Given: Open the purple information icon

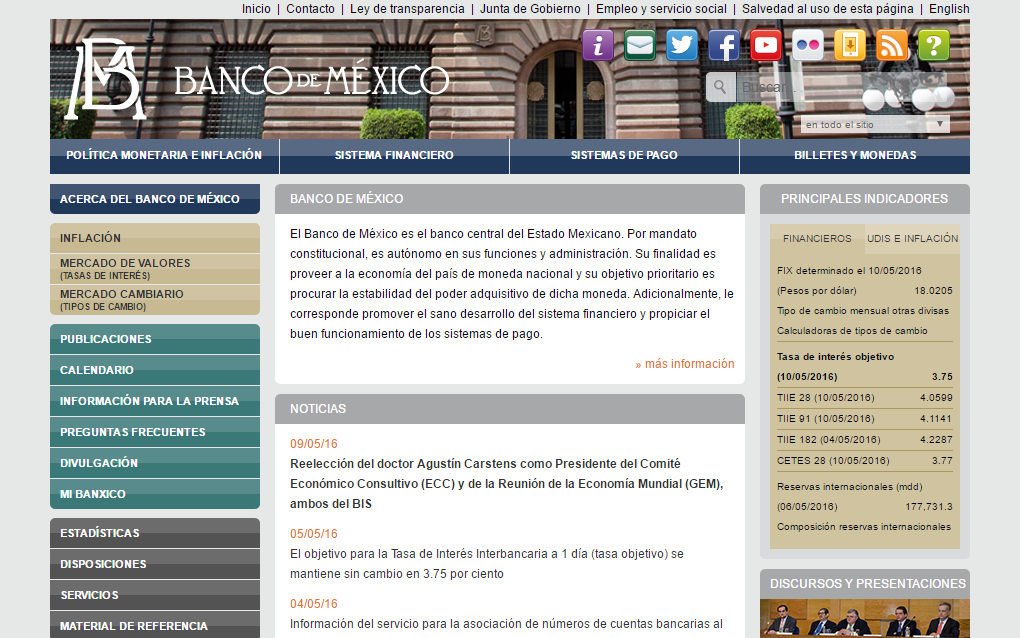Looking at the screenshot, I should [598, 46].
